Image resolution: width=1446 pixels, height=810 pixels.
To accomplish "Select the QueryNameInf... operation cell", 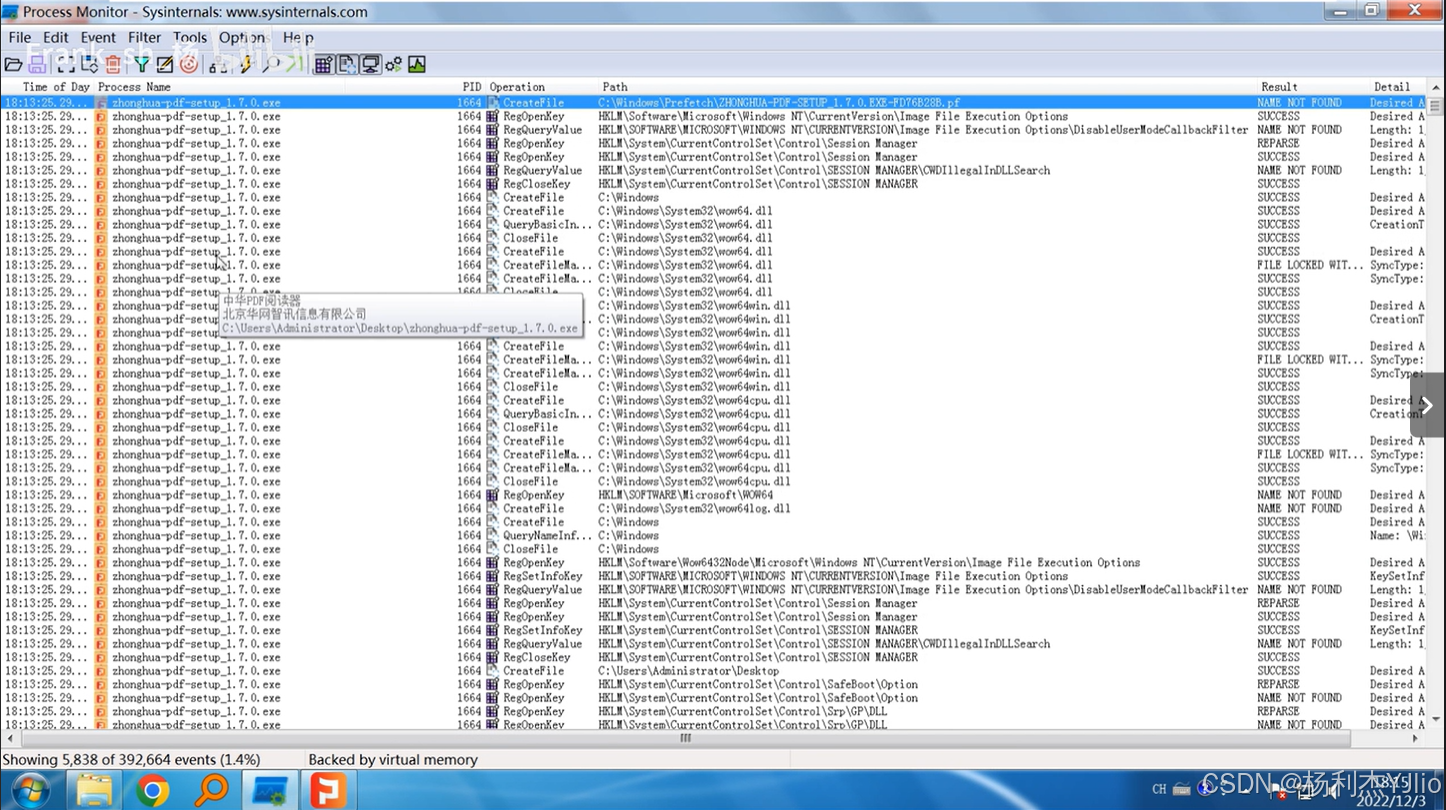I will click(547, 535).
